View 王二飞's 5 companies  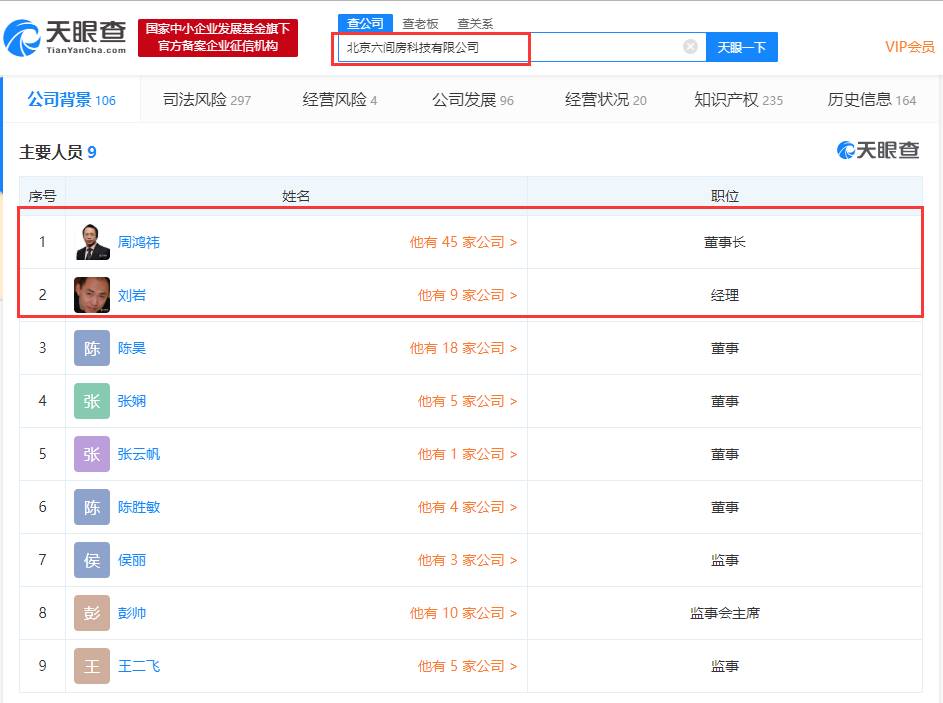(x=467, y=666)
